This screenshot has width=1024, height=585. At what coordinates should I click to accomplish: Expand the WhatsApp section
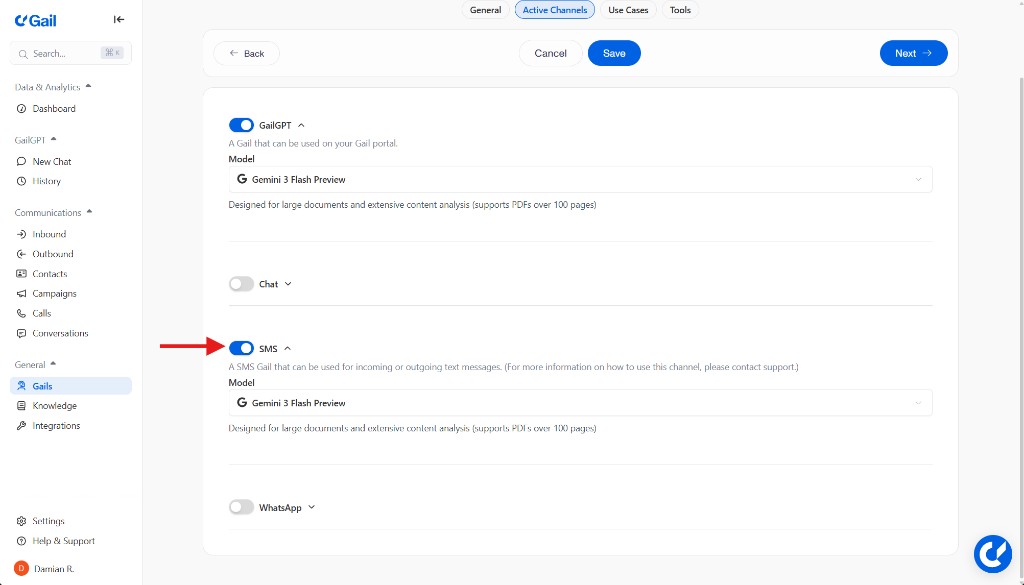click(x=310, y=507)
